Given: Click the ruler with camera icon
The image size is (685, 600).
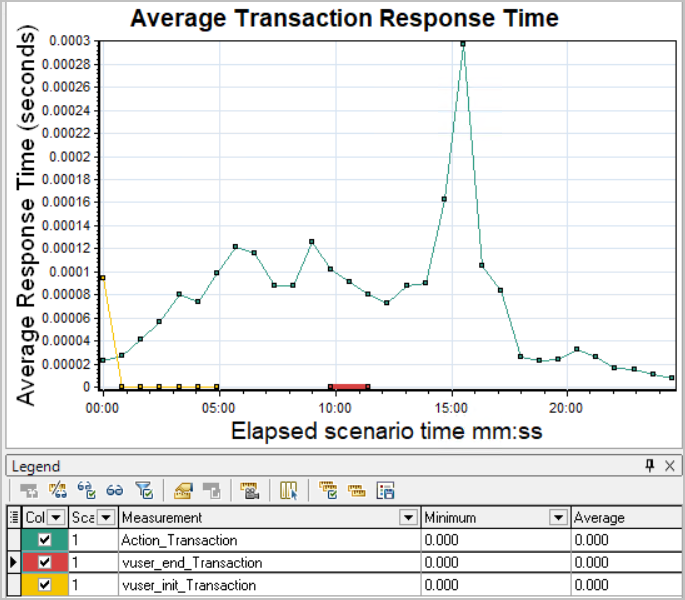Looking at the screenshot, I should (249, 491).
